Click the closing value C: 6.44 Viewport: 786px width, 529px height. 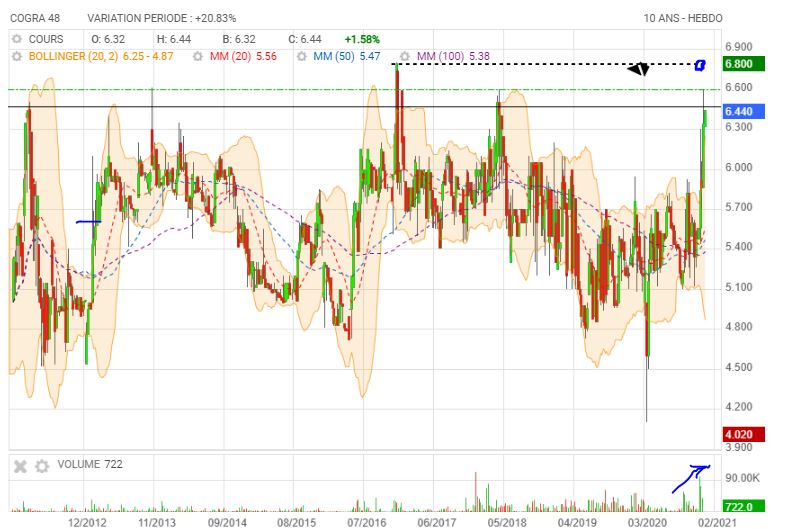click(305, 39)
